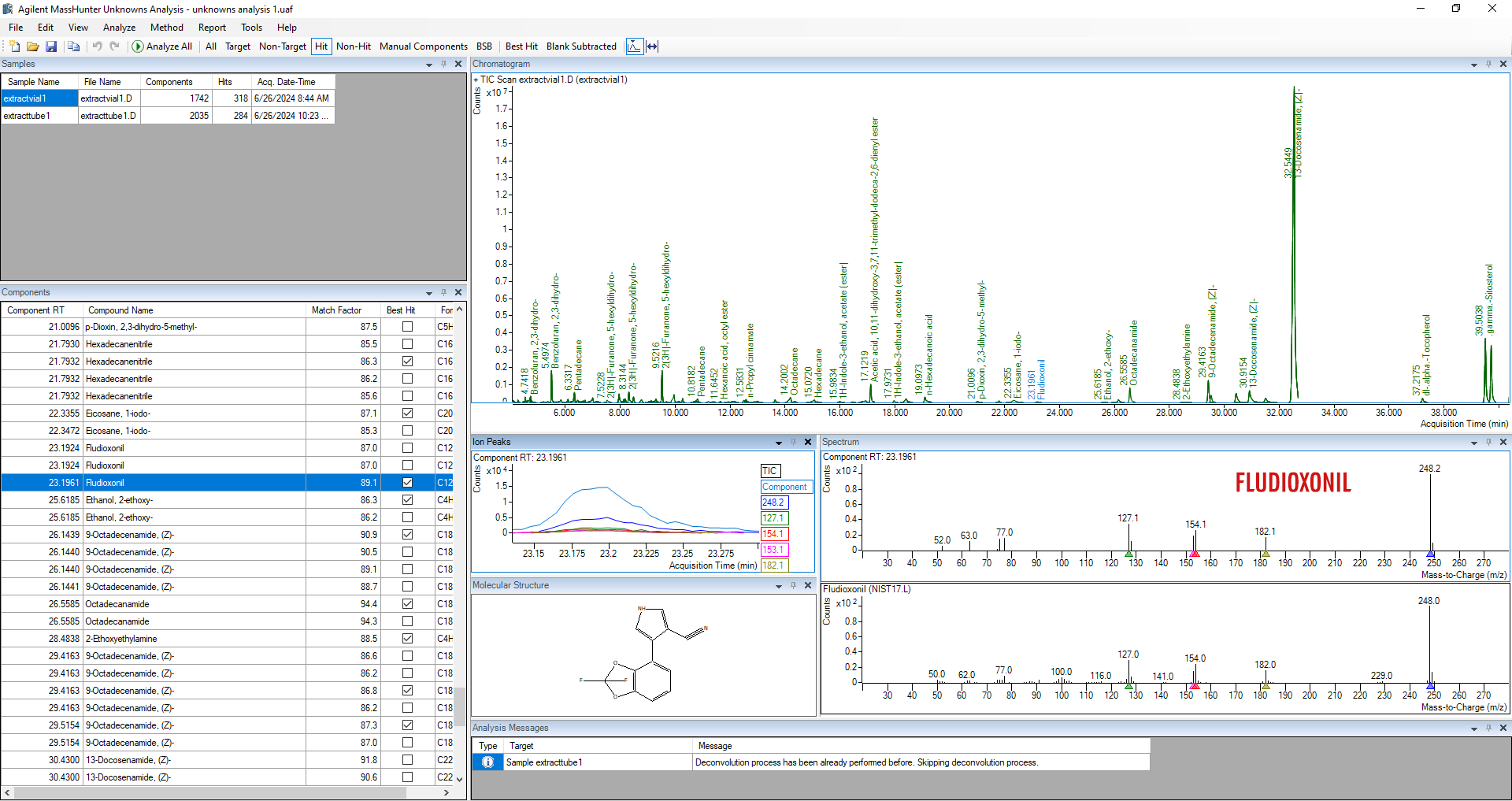Screen dimensions: 1512x801
Task: Click the Analyze All button
Action: 161,46
